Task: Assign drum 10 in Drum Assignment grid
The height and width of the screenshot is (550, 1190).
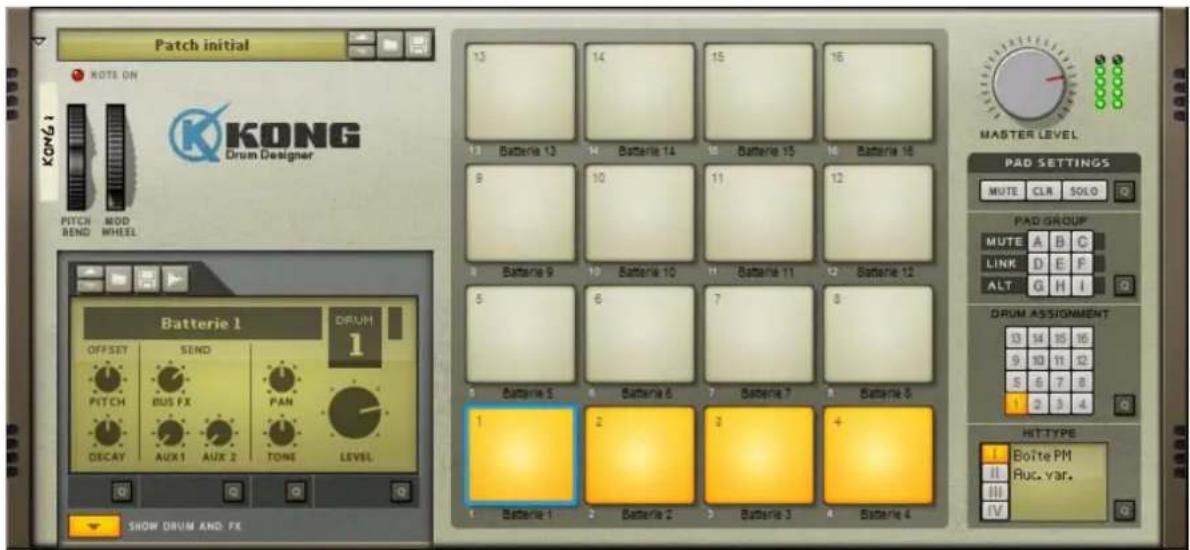Action: pos(1038,360)
